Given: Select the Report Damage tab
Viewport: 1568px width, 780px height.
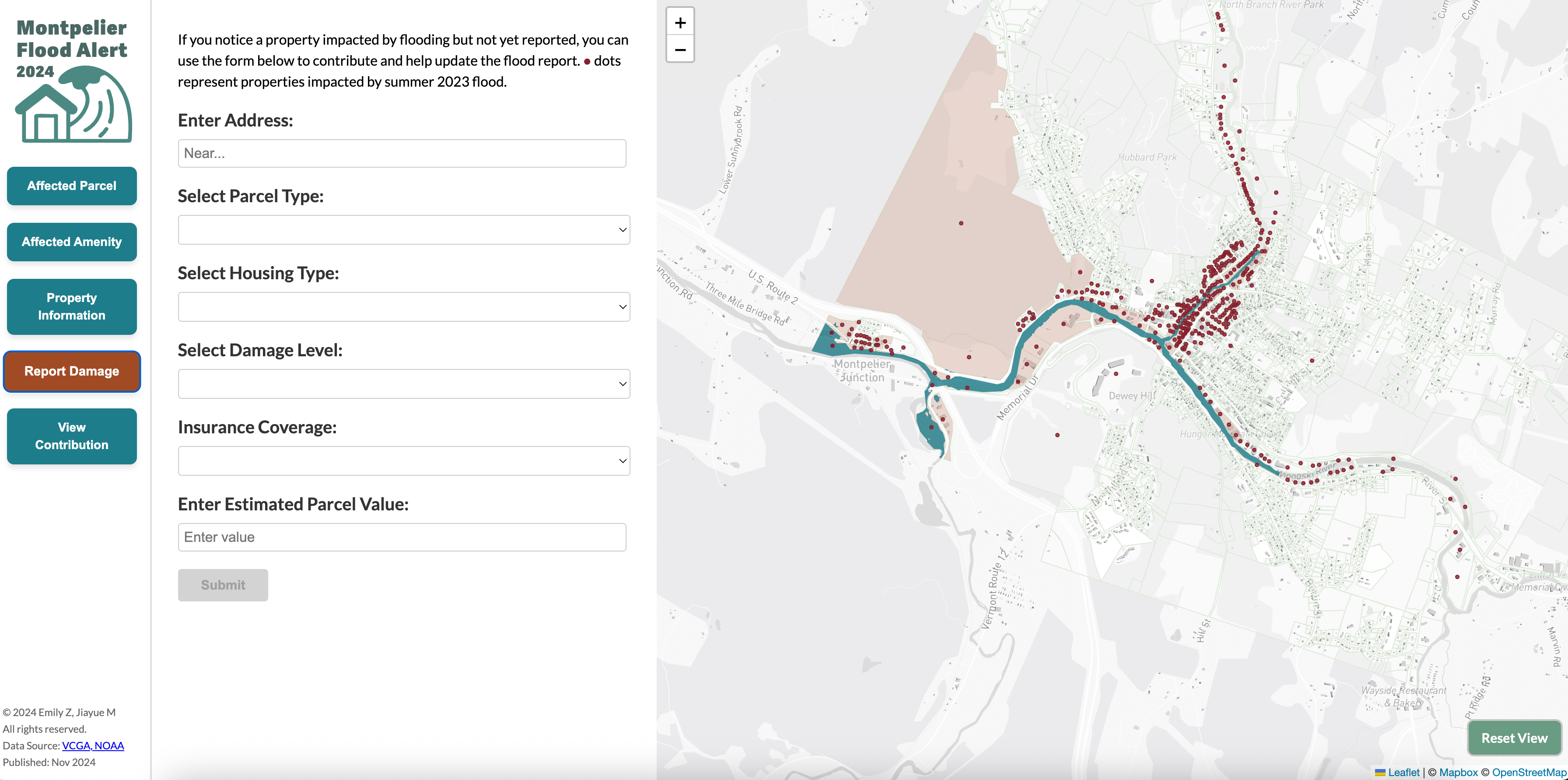Looking at the screenshot, I should coord(72,372).
